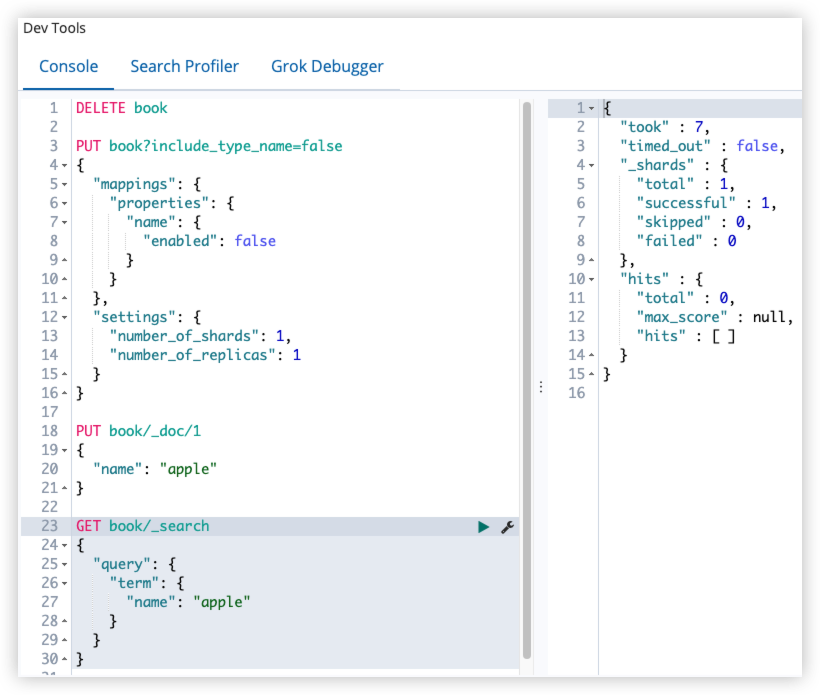
Task: Click the 'DELETE book' line
Action: coord(121,108)
